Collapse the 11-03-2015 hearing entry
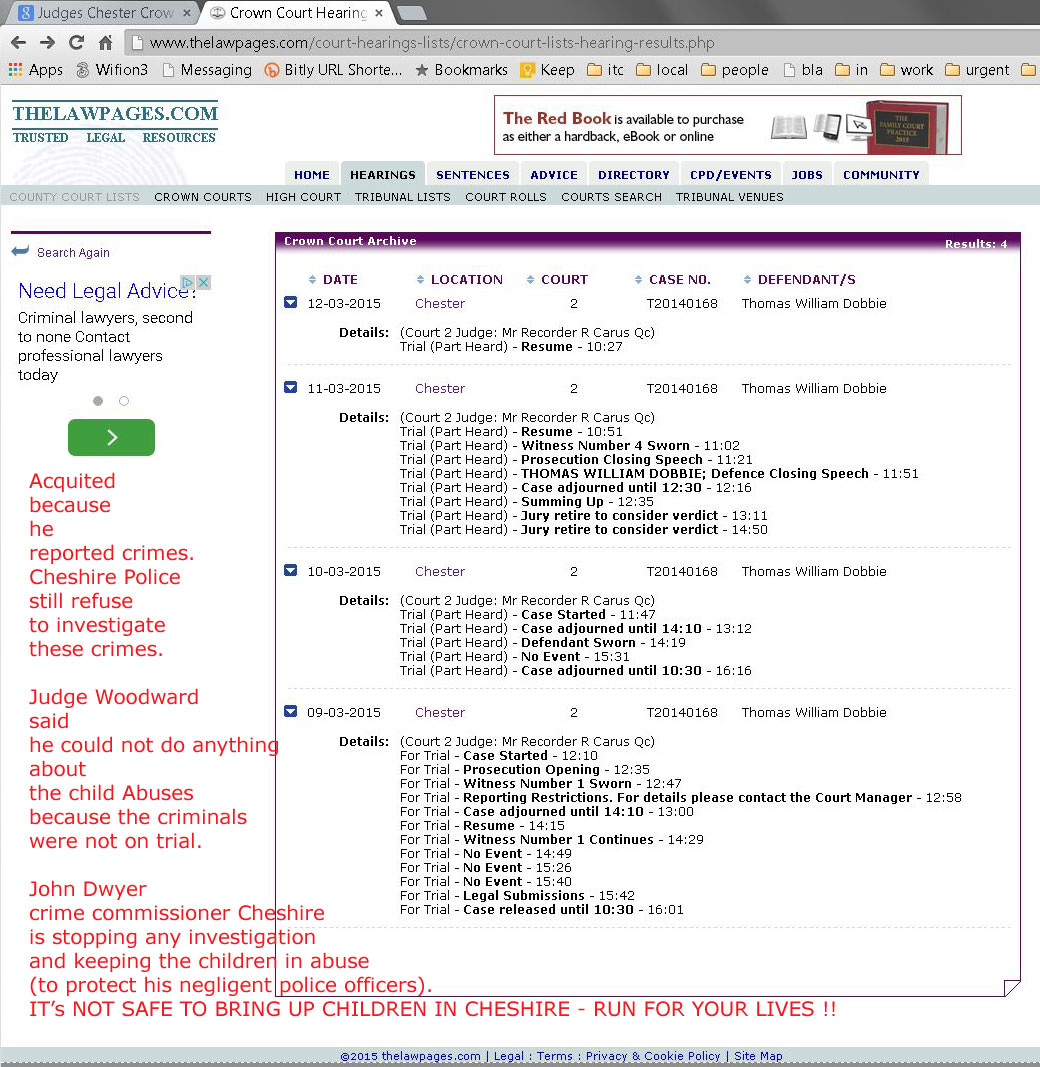This screenshot has width=1040, height=1067. pyautogui.click(x=291, y=387)
